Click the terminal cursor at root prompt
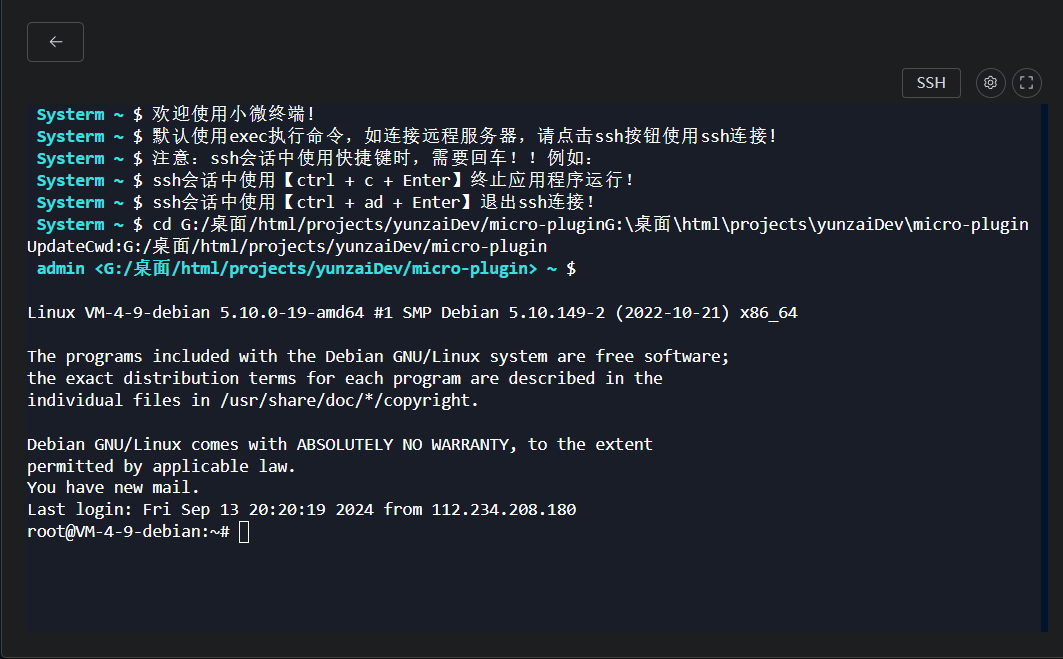Image resolution: width=1063 pixels, height=659 pixels. (244, 532)
